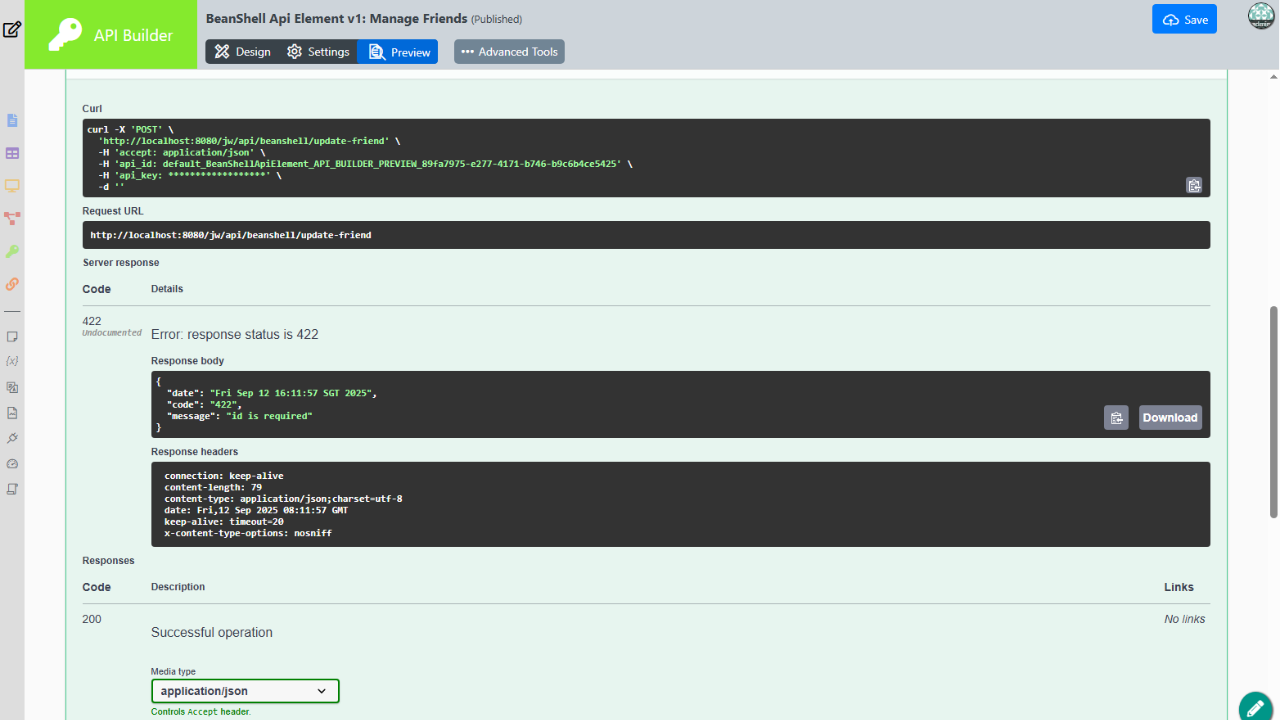Click the vertical page scrollbar thumb
The image size is (1280, 720).
1273,410
